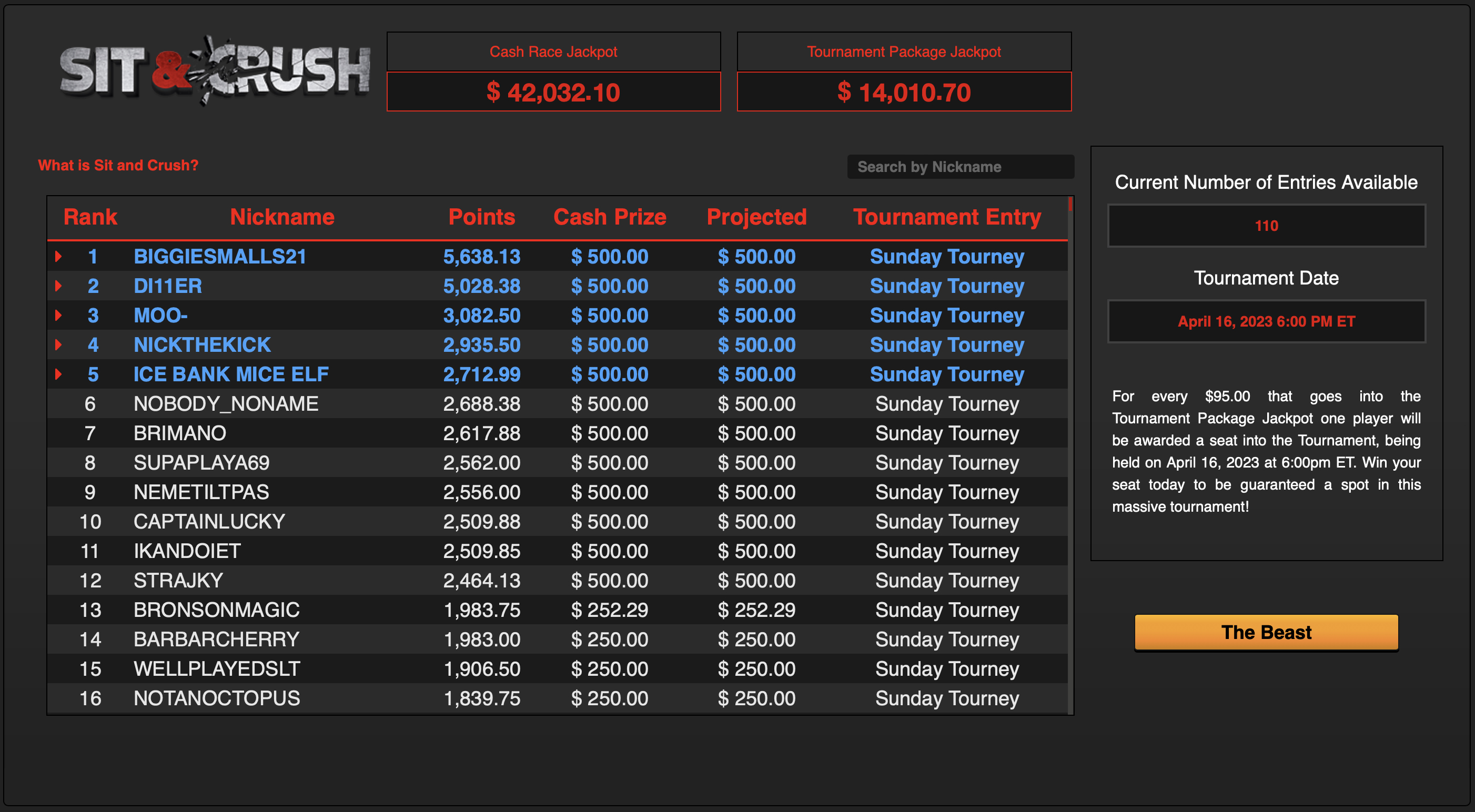
Task: Click the Cash Race Jackpot label
Action: point(553,52)
